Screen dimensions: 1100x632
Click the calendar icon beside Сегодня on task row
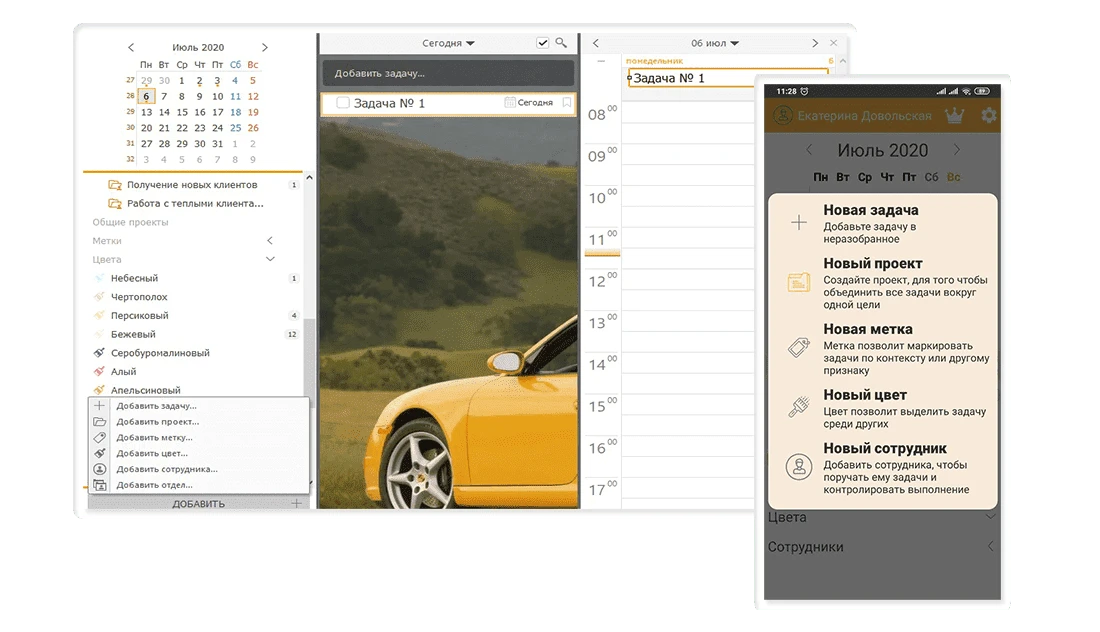click(510, 103)
